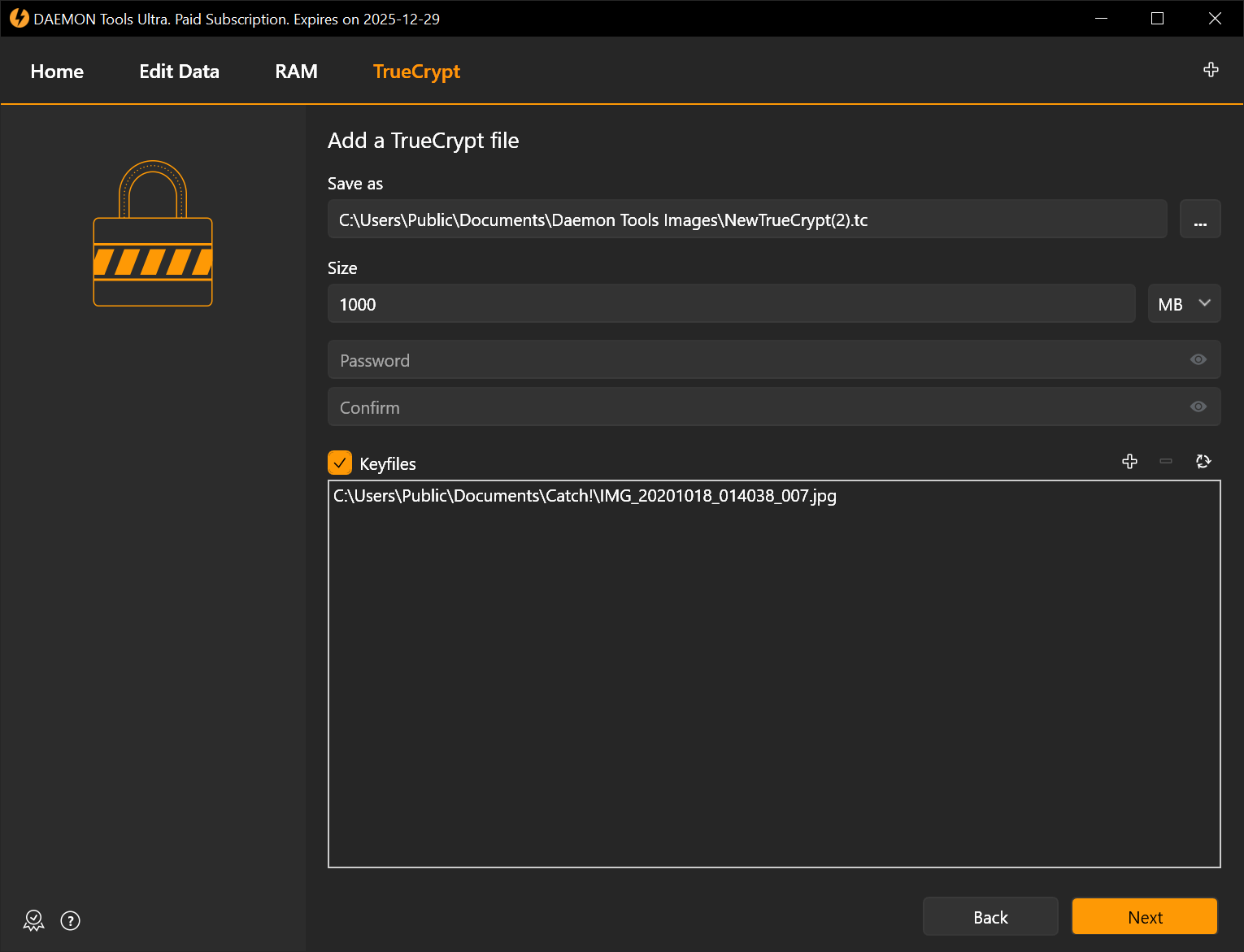Go to the RAM tab

296,72
